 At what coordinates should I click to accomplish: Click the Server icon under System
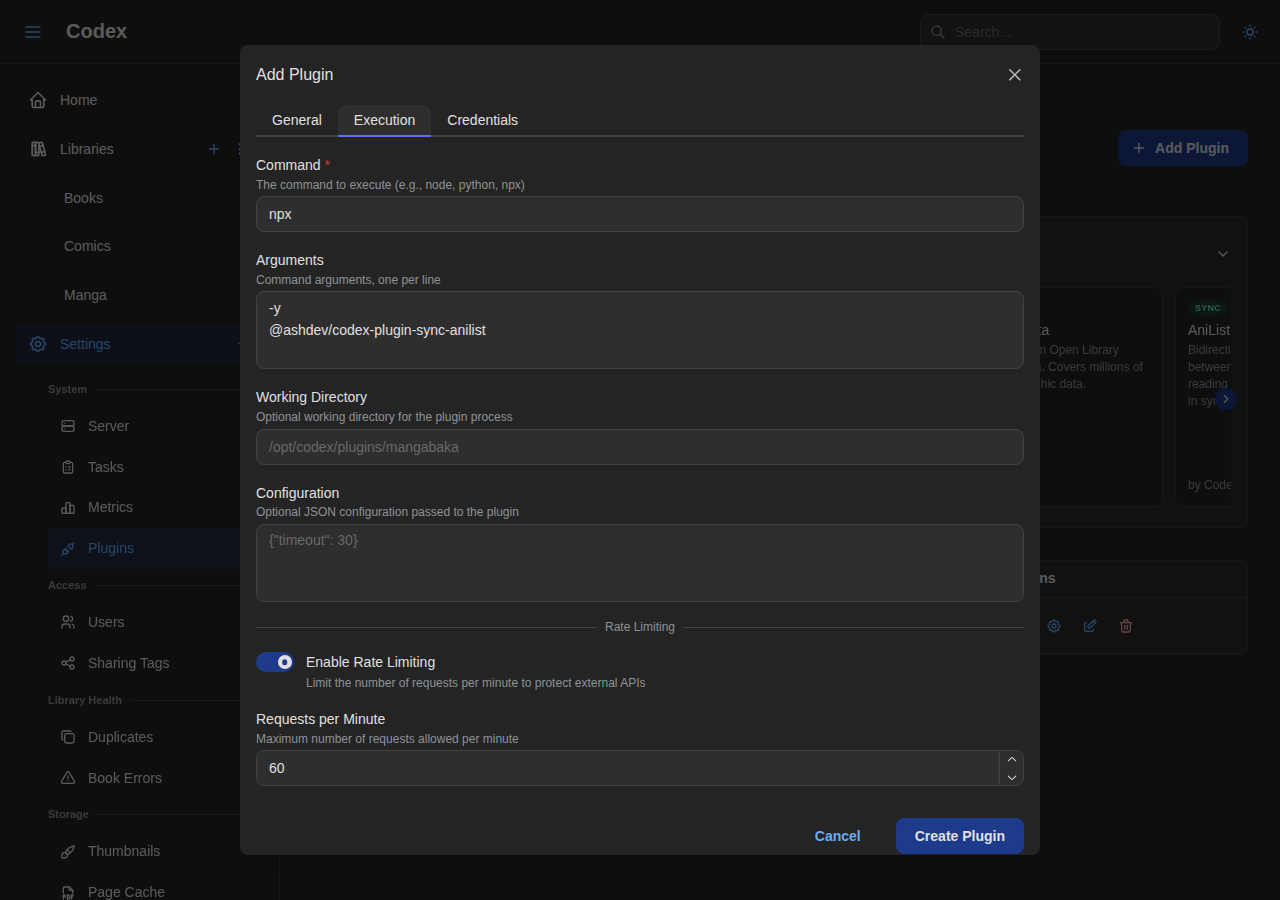pos(67,426)
